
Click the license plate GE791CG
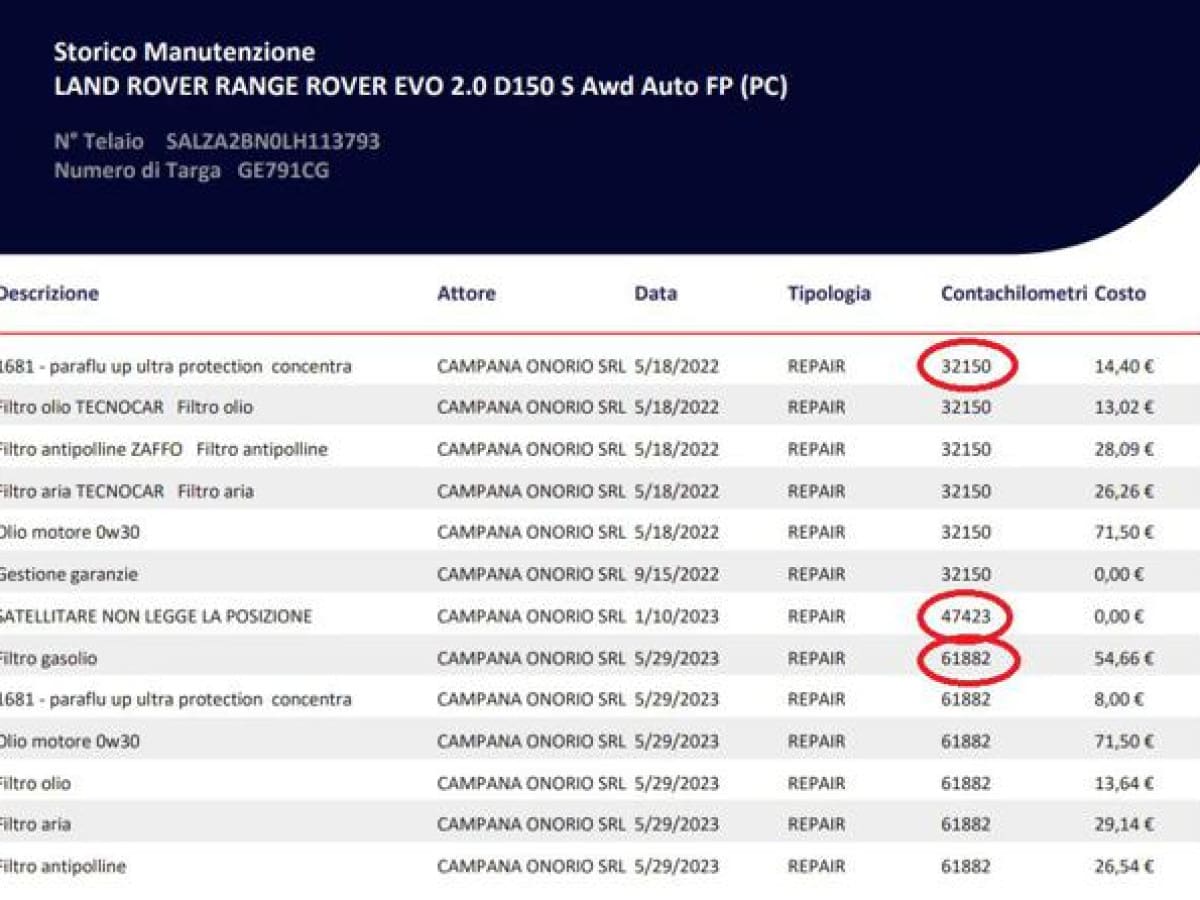[x=283, y=170]
